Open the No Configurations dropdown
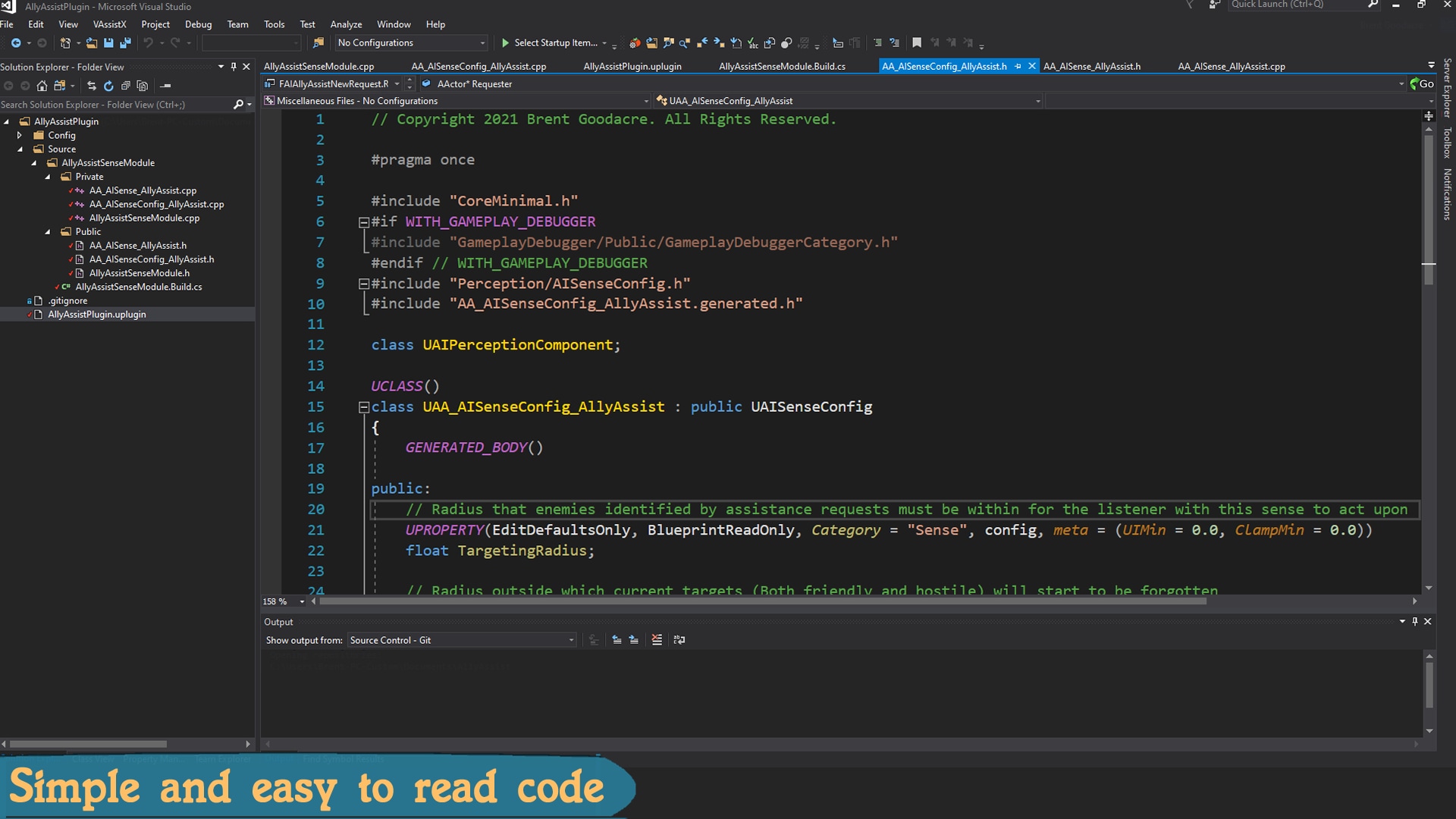This screenshot has height=819, width=1456. (x=482, y=43)
